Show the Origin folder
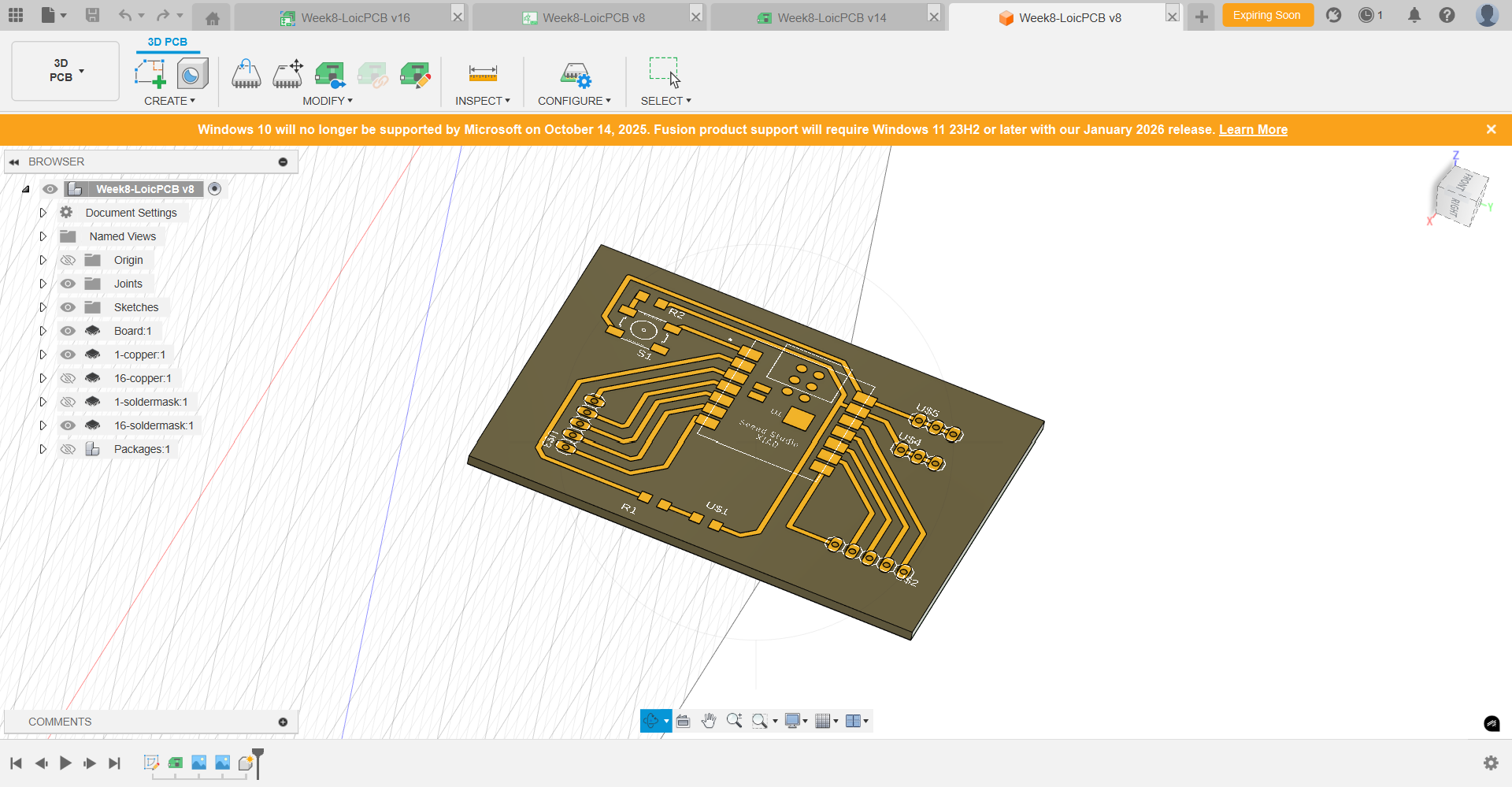The height and width of the screenshot is (787, 1512). click(69, 260)
